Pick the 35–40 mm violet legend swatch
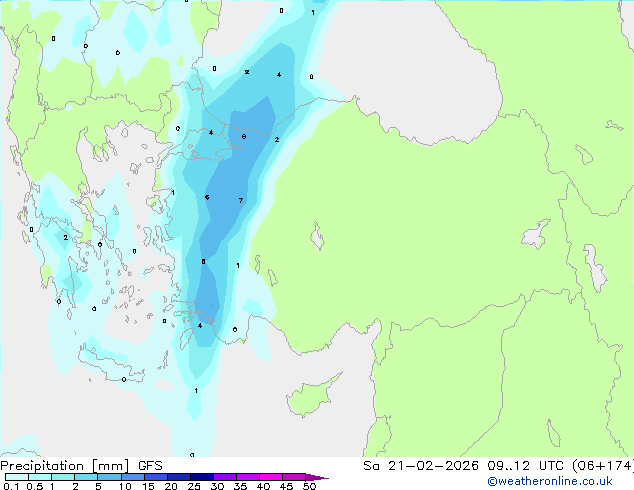 247,477
